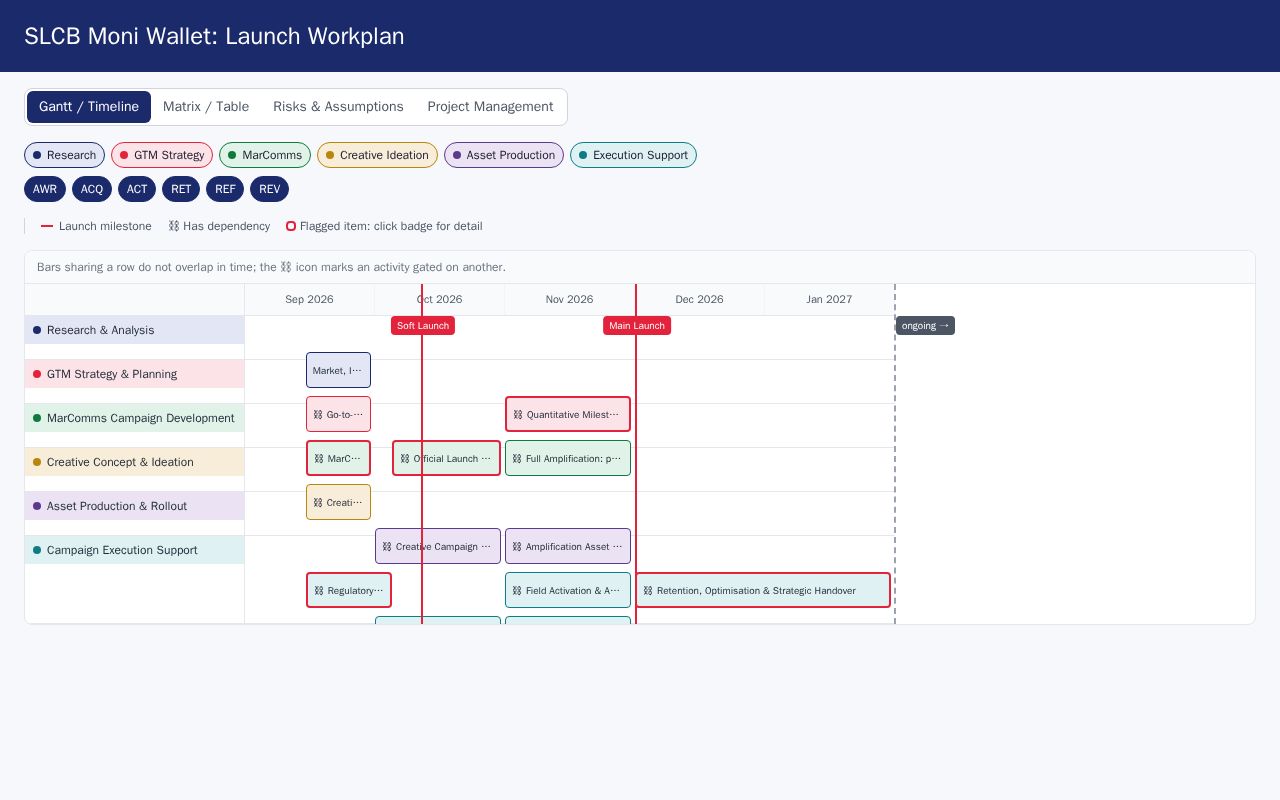Open the 'MarC…' flagged bar
Viewport: 1280px width, 800px height.
tap(338, 458)
